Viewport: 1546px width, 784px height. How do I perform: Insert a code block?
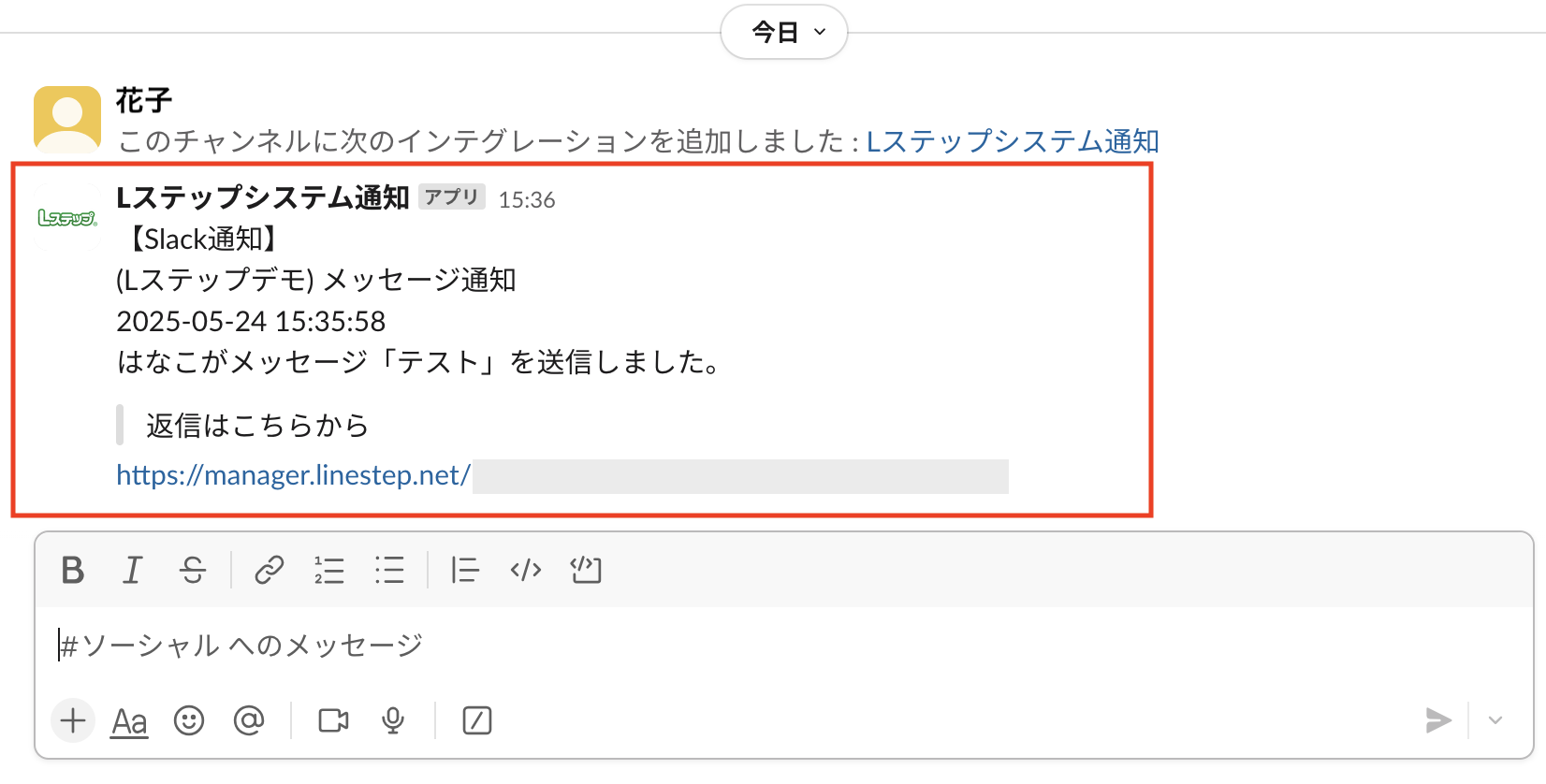click(586, 570)
